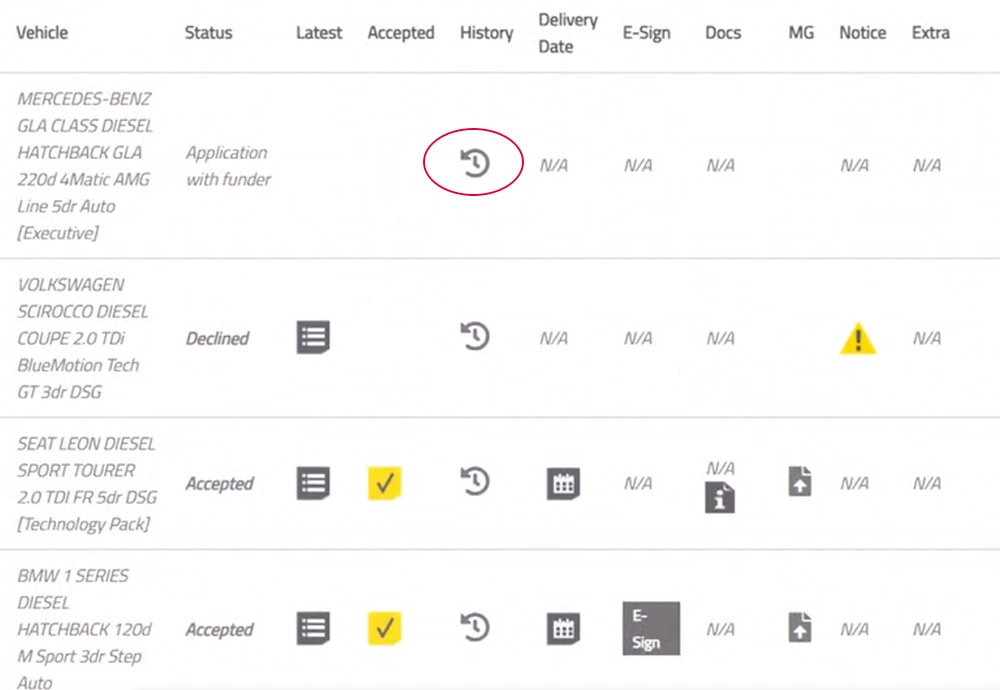
Task: Click the 'Application with funder' status
Action: [x=228, y=166]
